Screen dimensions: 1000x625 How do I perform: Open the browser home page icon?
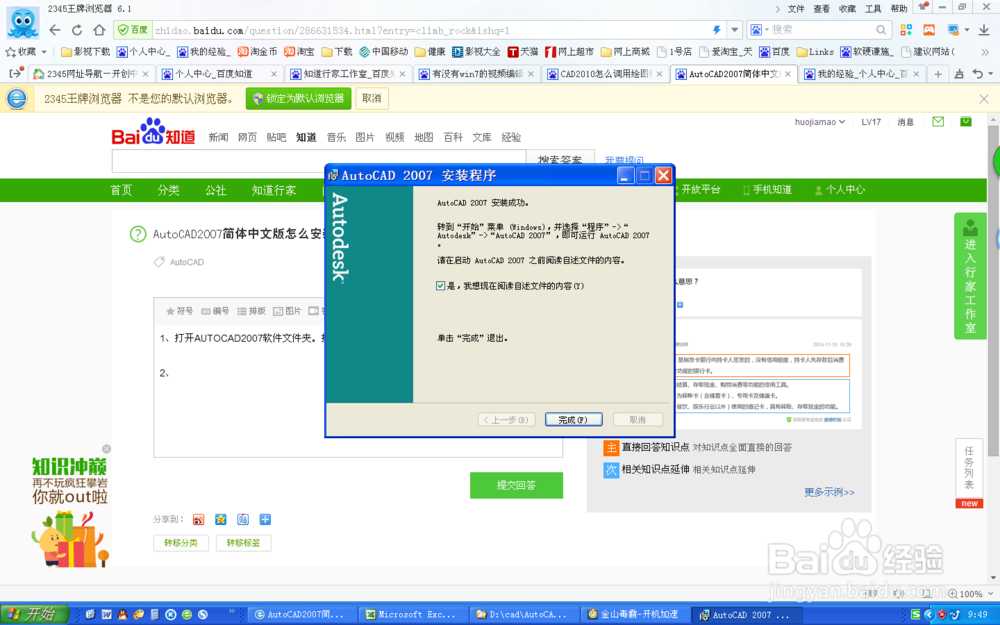tap(99, 30)
